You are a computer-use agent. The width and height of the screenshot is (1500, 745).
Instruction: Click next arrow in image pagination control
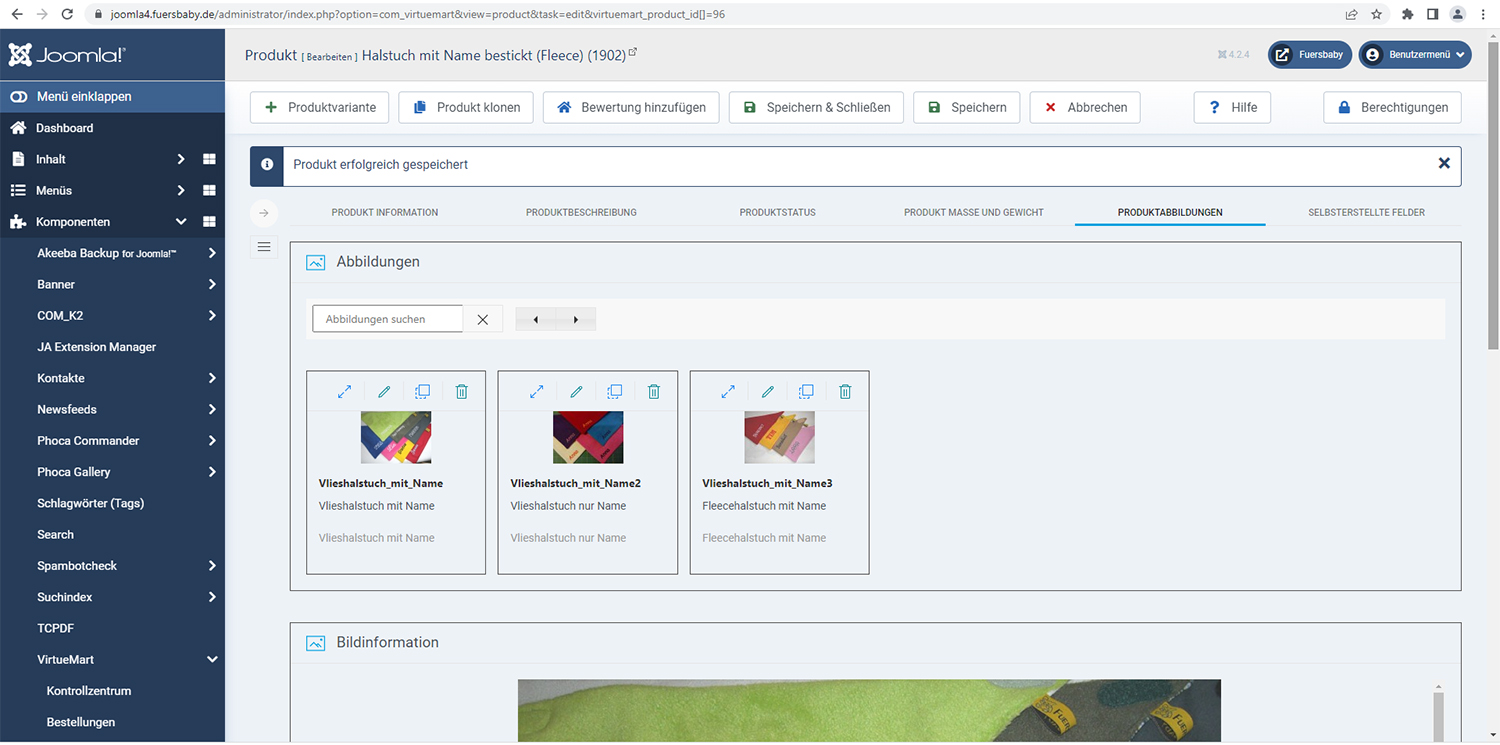pyautogui.click(x=576, y=320)
